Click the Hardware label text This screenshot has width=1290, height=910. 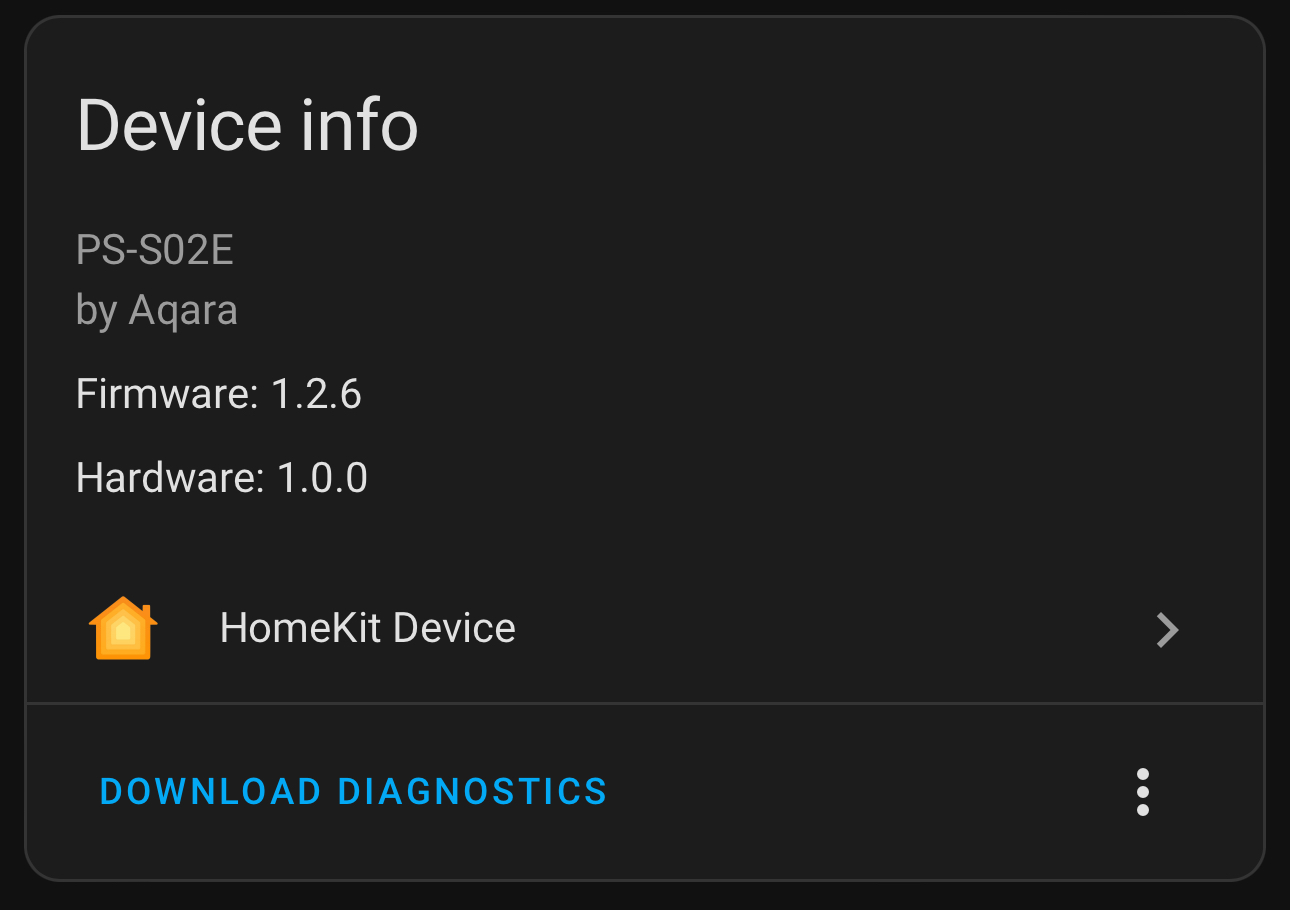coord(170,478)
